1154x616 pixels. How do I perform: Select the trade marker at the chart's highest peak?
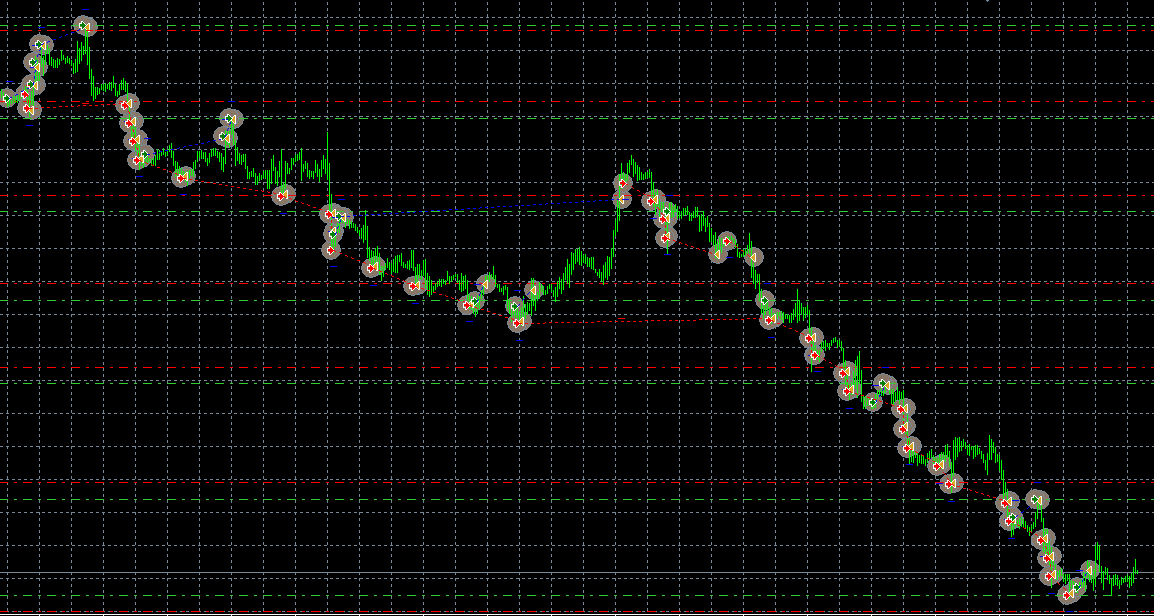click(85, 27)
